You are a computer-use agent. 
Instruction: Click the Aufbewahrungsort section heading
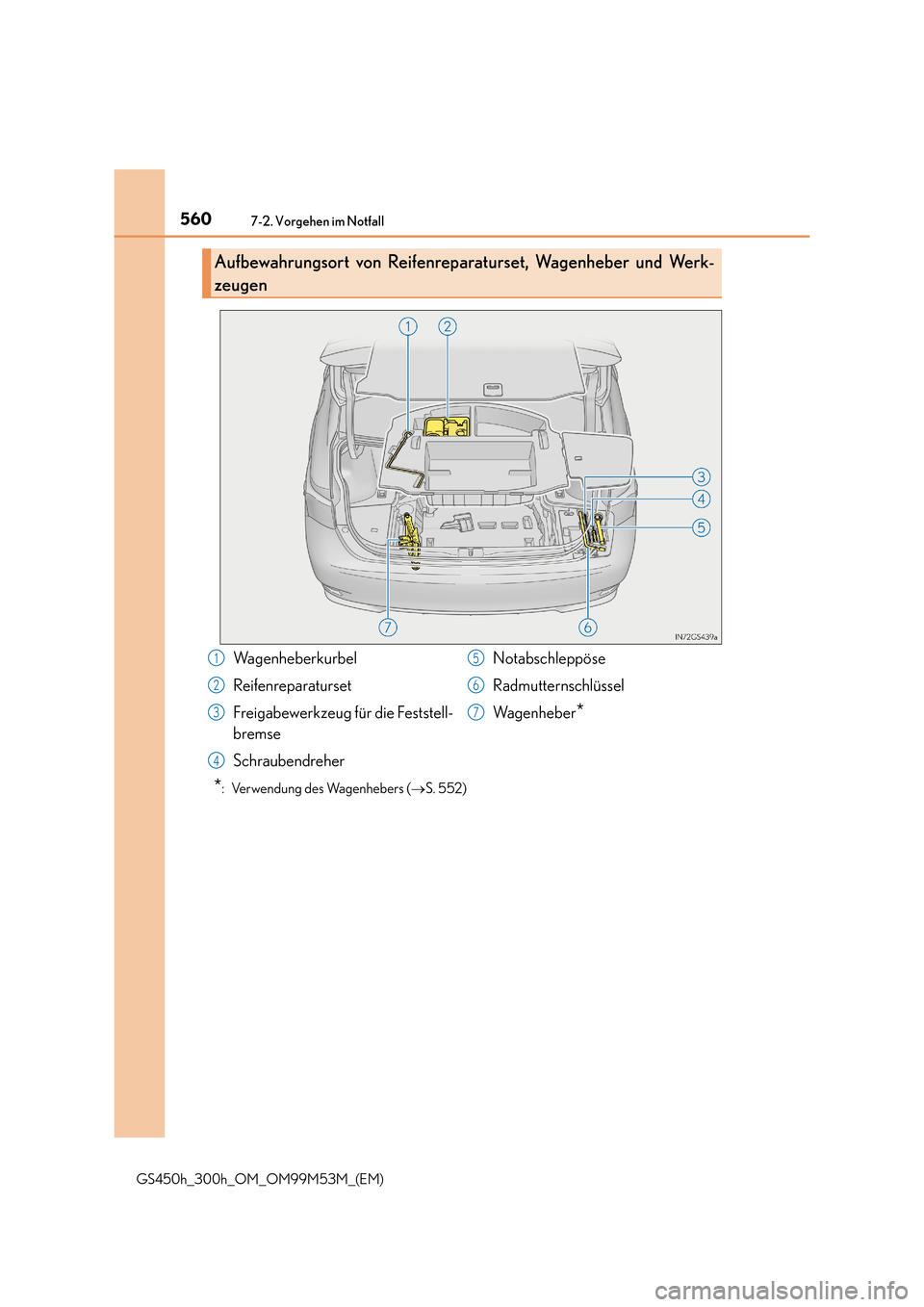coord(464,273)
